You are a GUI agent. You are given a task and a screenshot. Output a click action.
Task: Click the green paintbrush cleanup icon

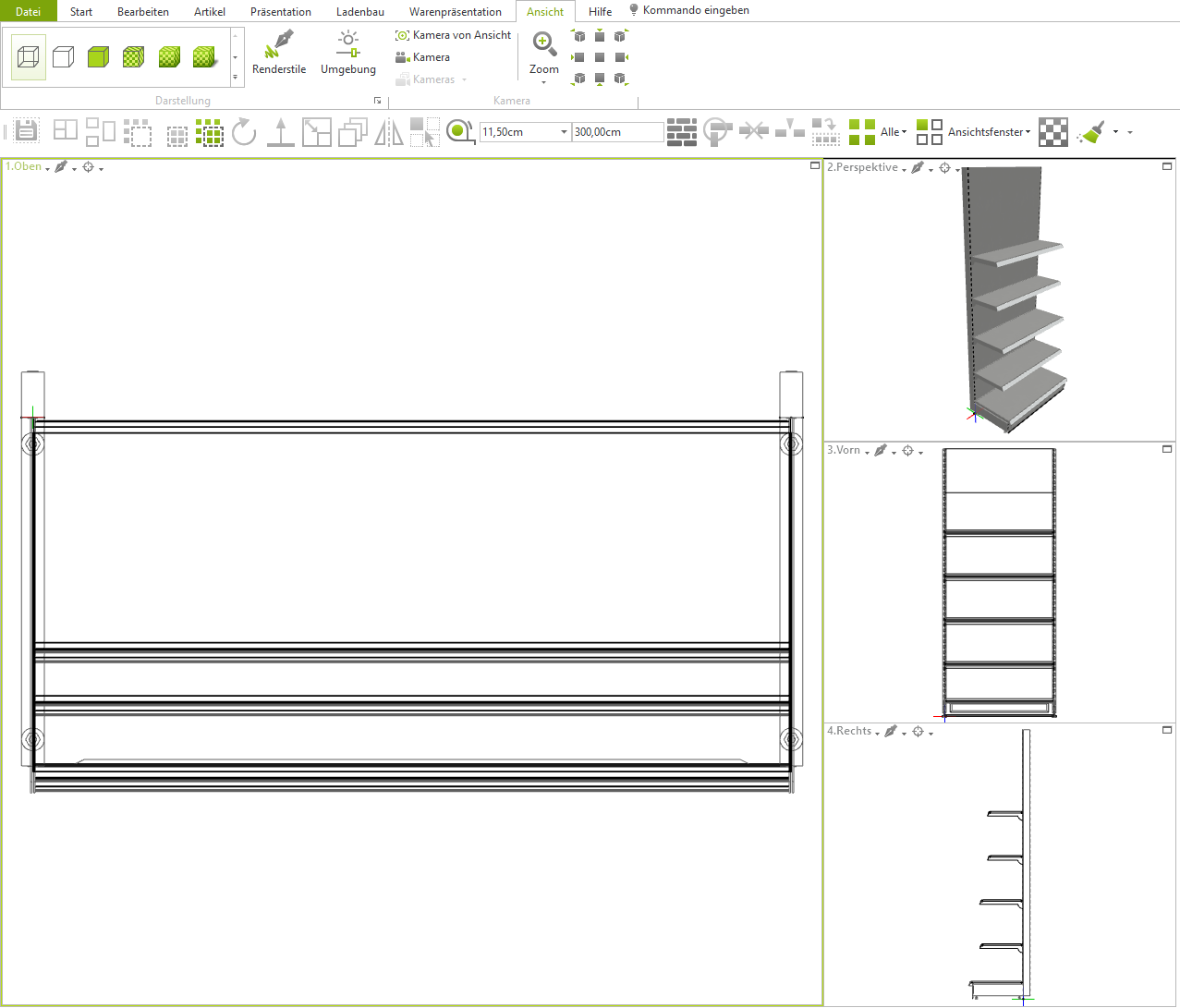click(1091, 132)
